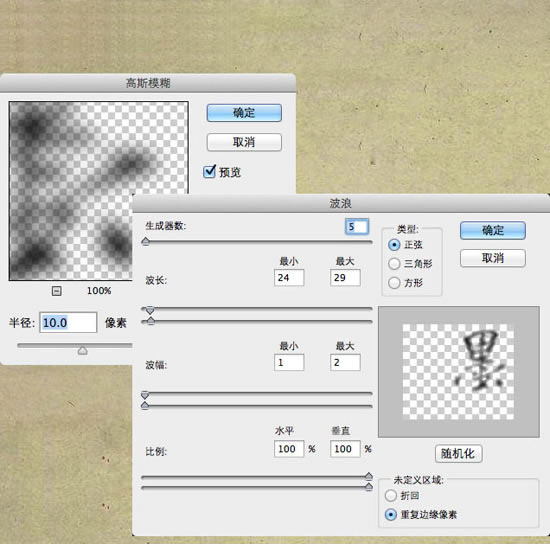The width and height of the screenshot is (550, 544).
Task: Select 折回 for undefined areas
Action: [390, 496]
